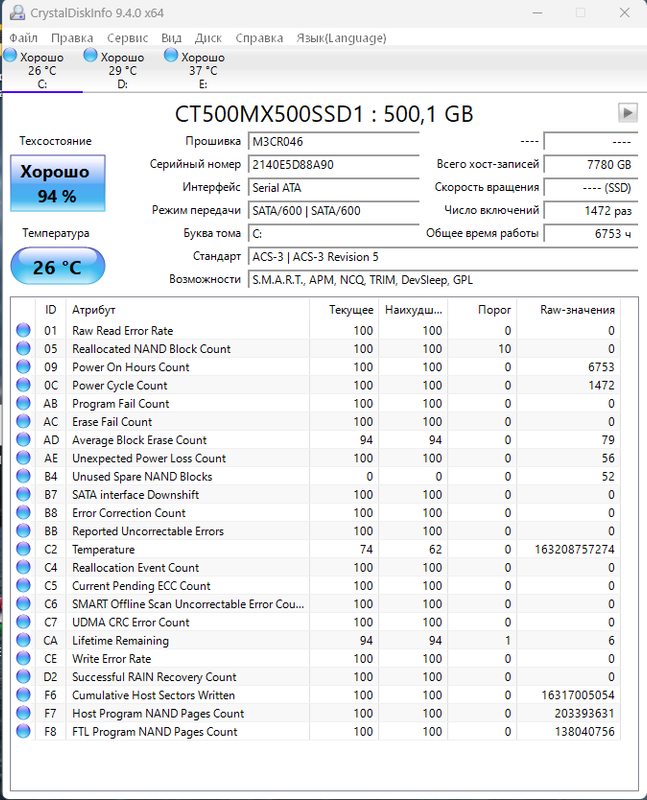Click the raw value 163208757274

tap(574, 549)
